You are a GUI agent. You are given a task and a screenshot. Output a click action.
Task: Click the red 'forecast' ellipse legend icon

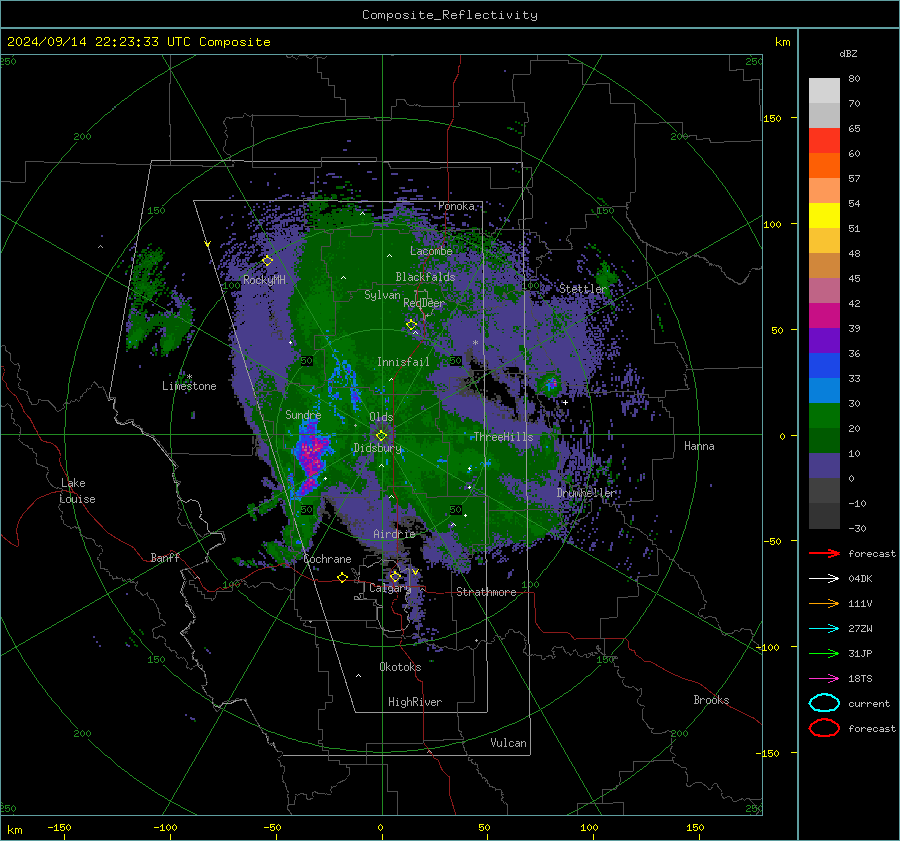tap(824, 728)
